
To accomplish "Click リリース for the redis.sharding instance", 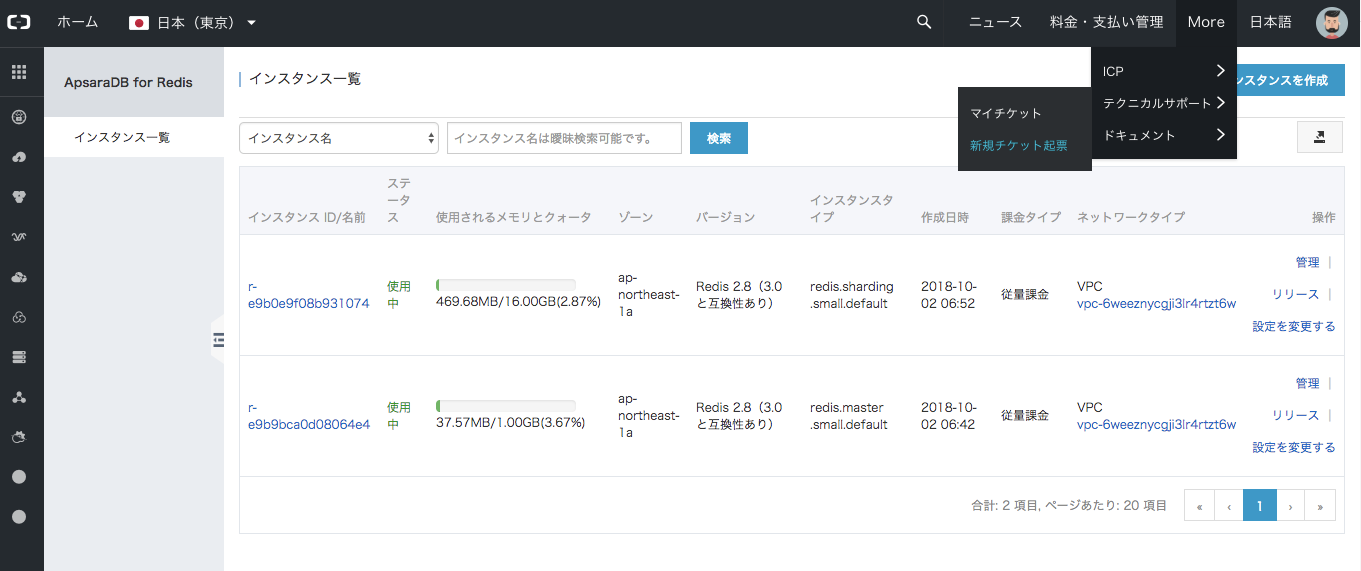I will (1295, 294).
